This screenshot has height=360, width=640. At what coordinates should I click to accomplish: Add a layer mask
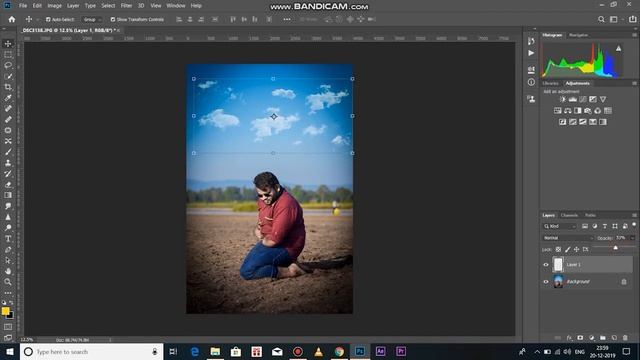click(x=580, y=338)
